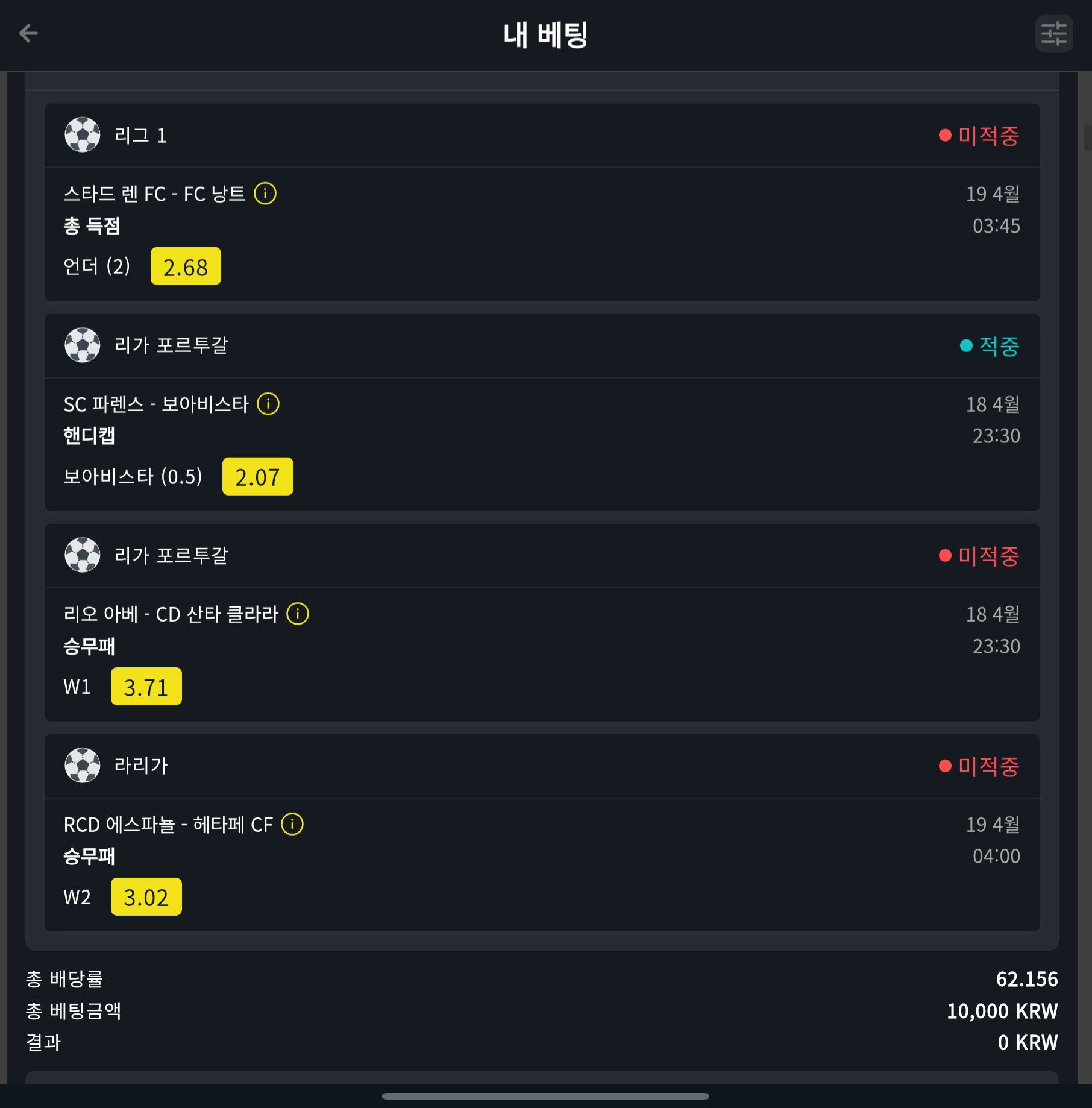Click the 총 배당률 value 62.156
Viewport: 1092px width, 1108px height.
1026,978
